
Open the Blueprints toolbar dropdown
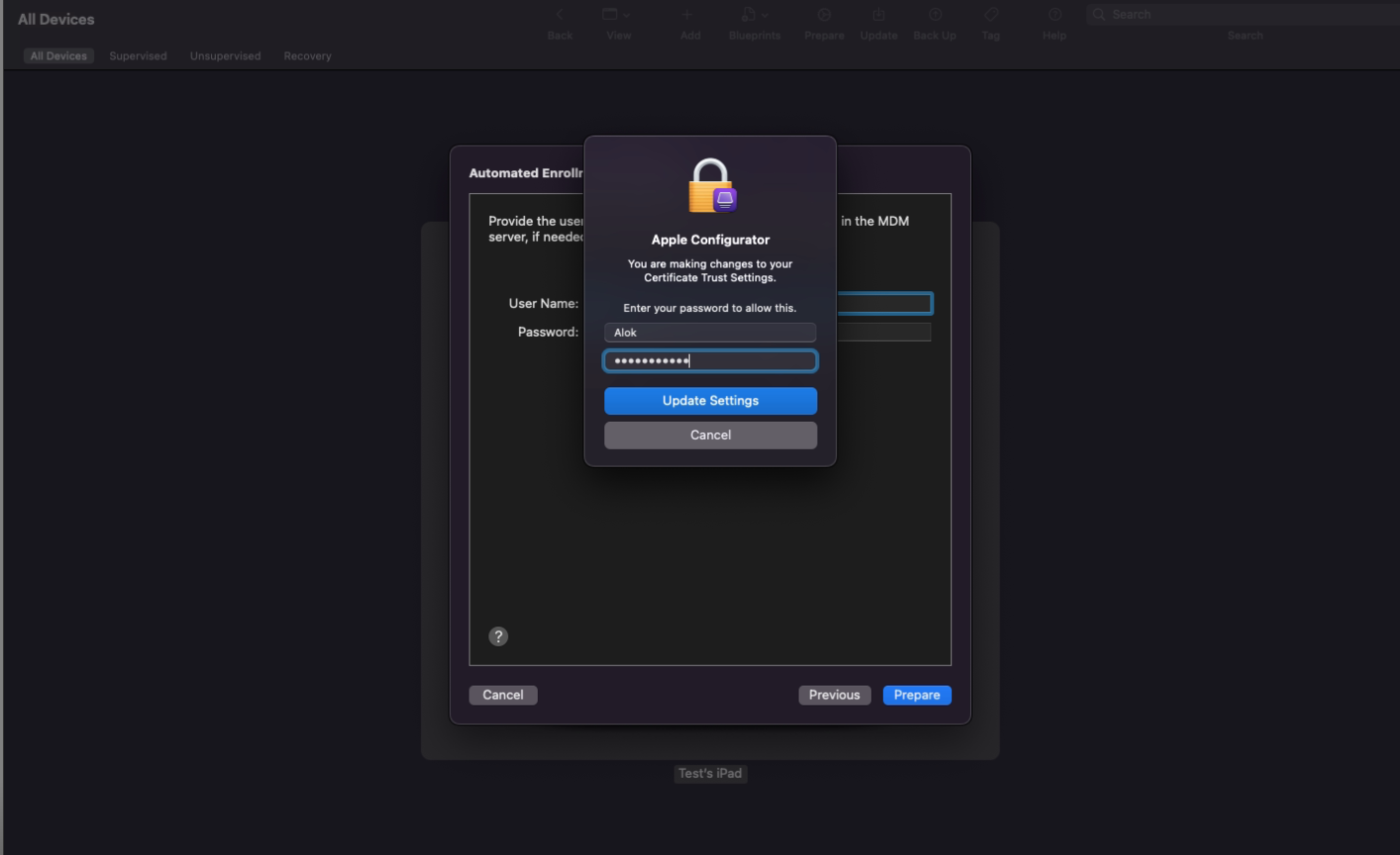tap(755, 15)
